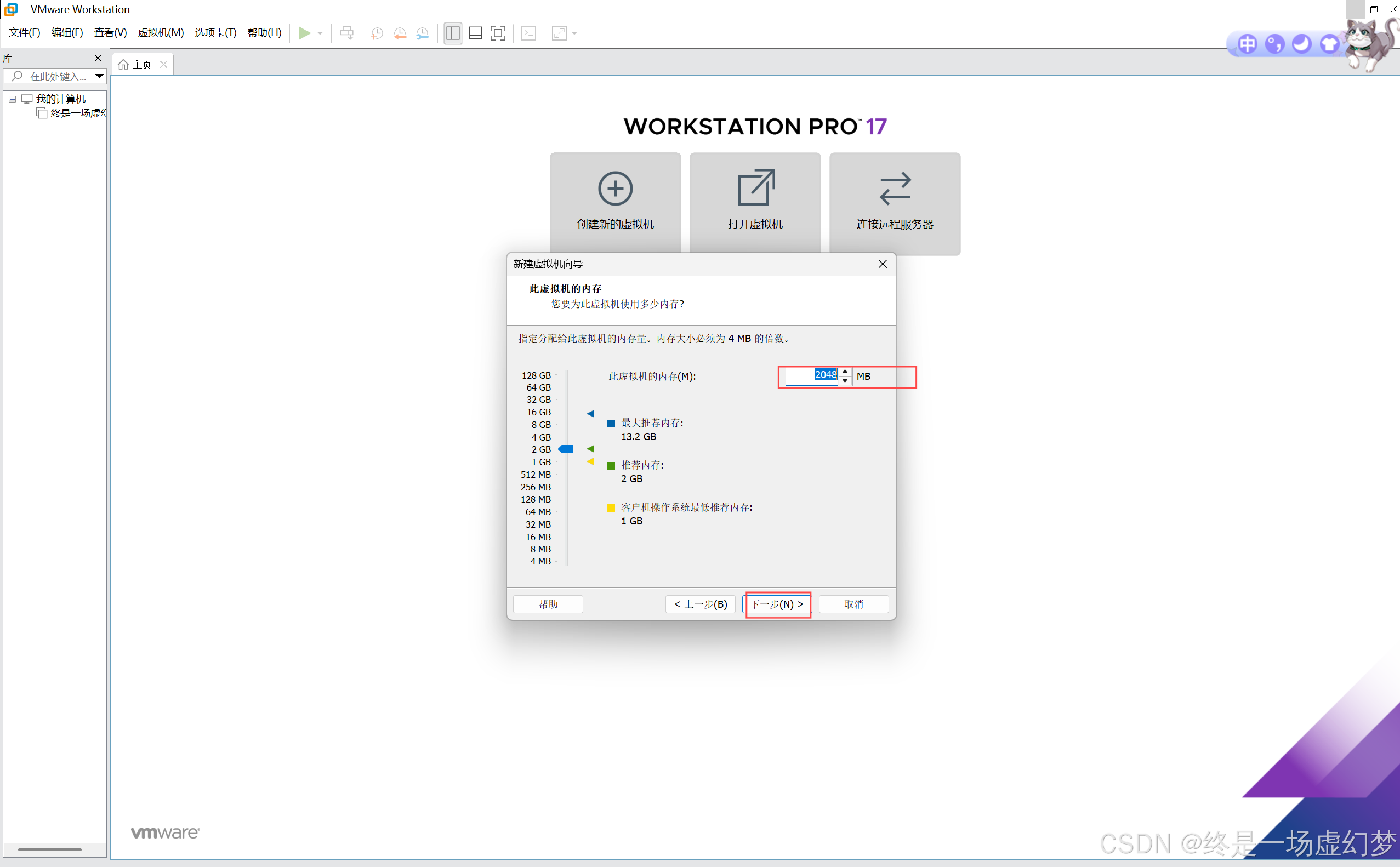The image size is (1400, 867).
Task: Click the 上一步(B) button
Action: click(701, 604)
